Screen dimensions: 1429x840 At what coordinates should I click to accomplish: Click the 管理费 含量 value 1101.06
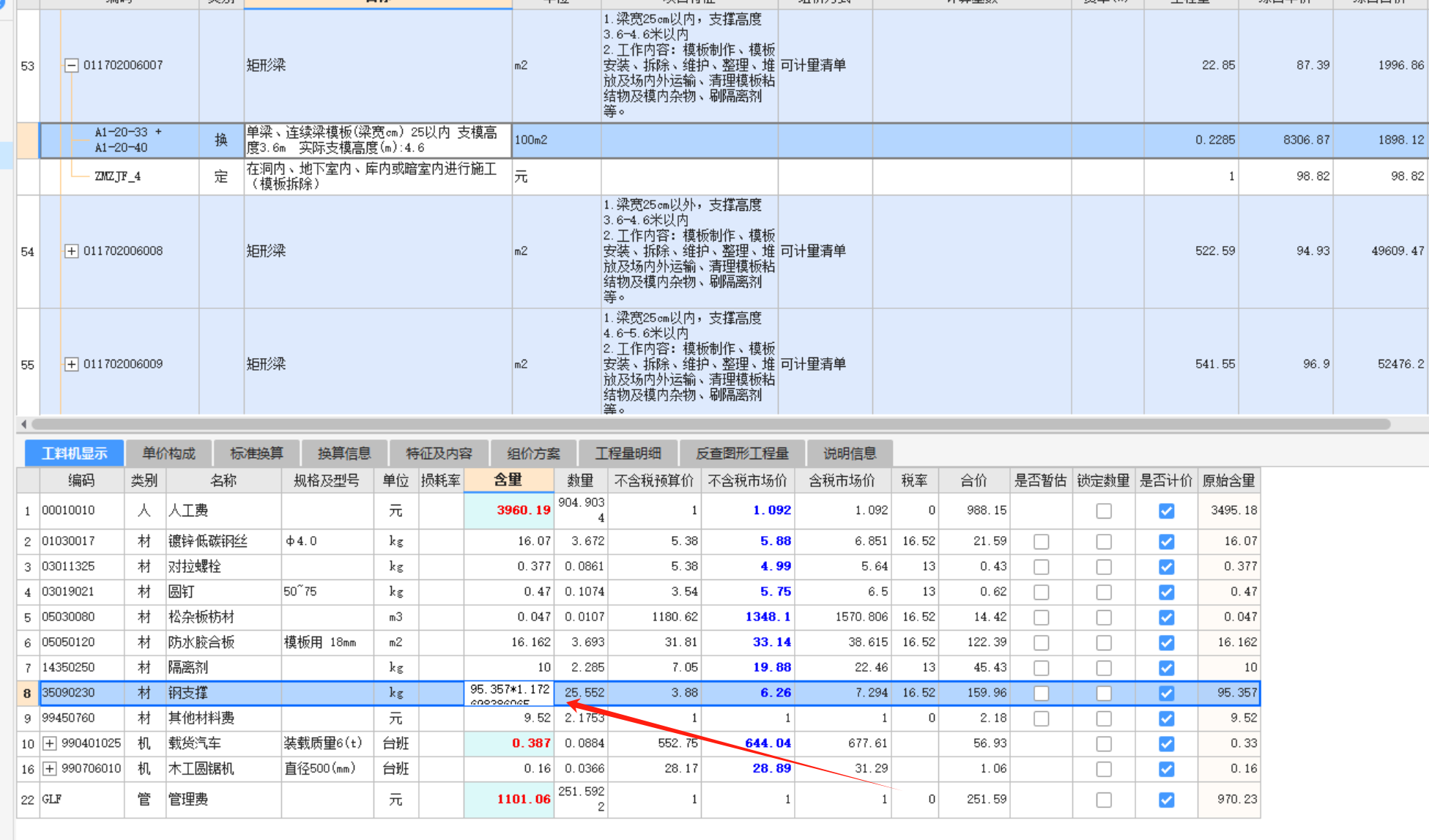click(x=523, y=799)
